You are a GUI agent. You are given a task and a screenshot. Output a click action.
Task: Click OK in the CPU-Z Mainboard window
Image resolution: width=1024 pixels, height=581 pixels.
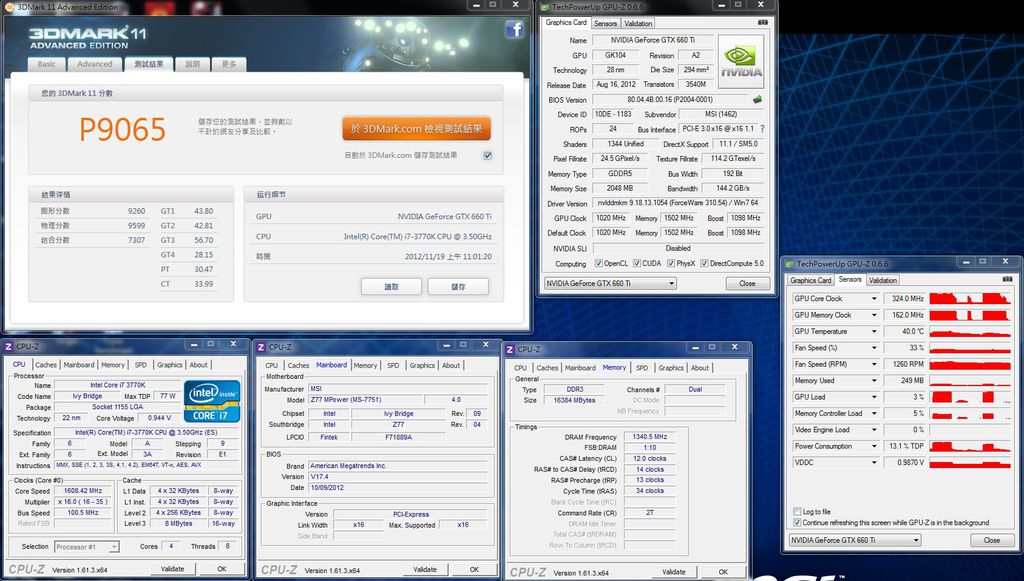474,570
